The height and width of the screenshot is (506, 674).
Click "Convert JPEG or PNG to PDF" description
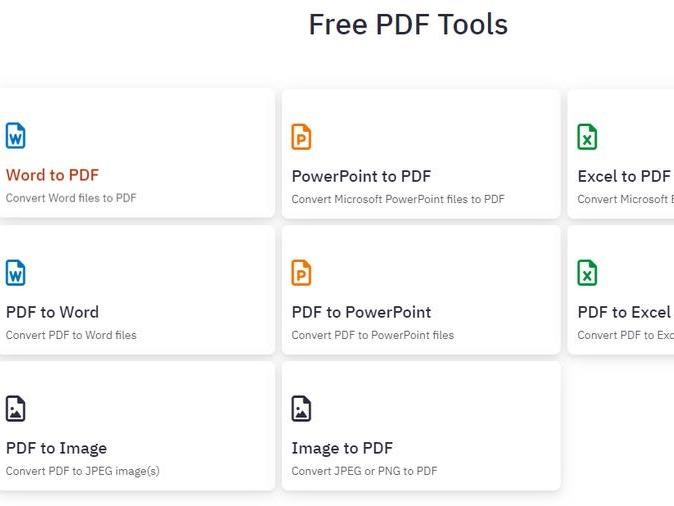pyautogui.click(x=364, y=471)
